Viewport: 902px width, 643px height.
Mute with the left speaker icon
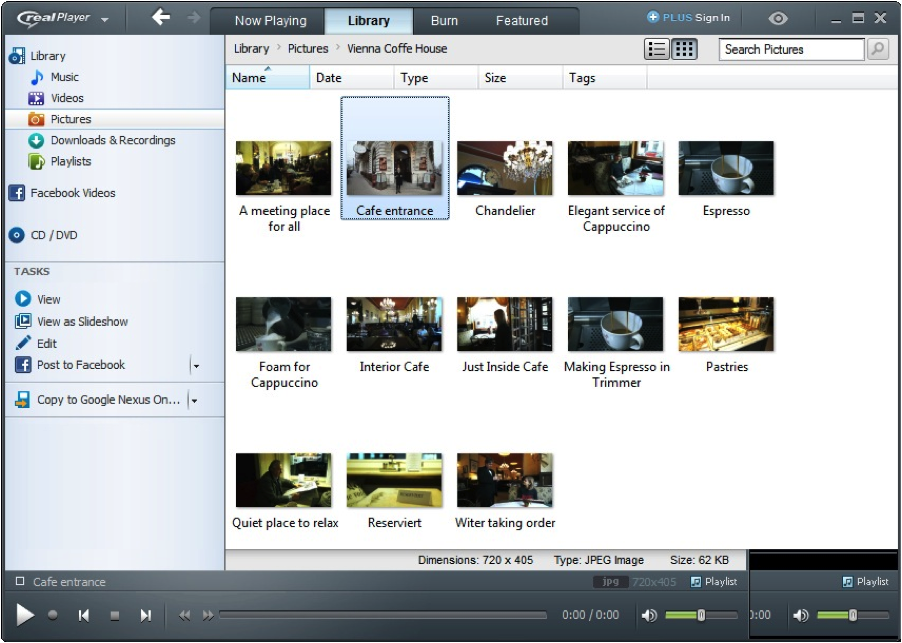click(x=649, y=615)
